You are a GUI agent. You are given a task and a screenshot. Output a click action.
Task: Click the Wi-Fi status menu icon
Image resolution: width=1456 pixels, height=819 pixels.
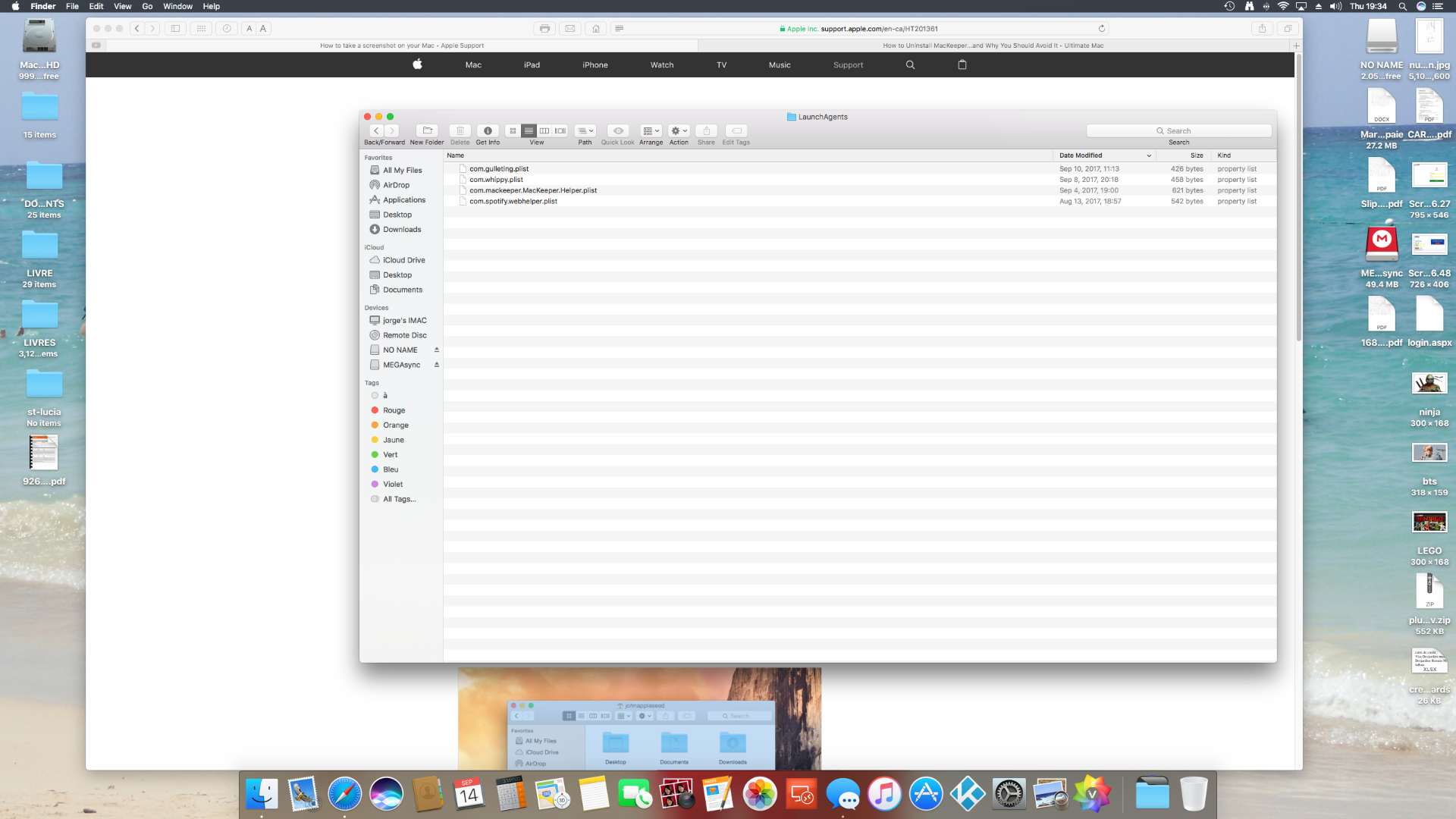tap(1283, 6)
